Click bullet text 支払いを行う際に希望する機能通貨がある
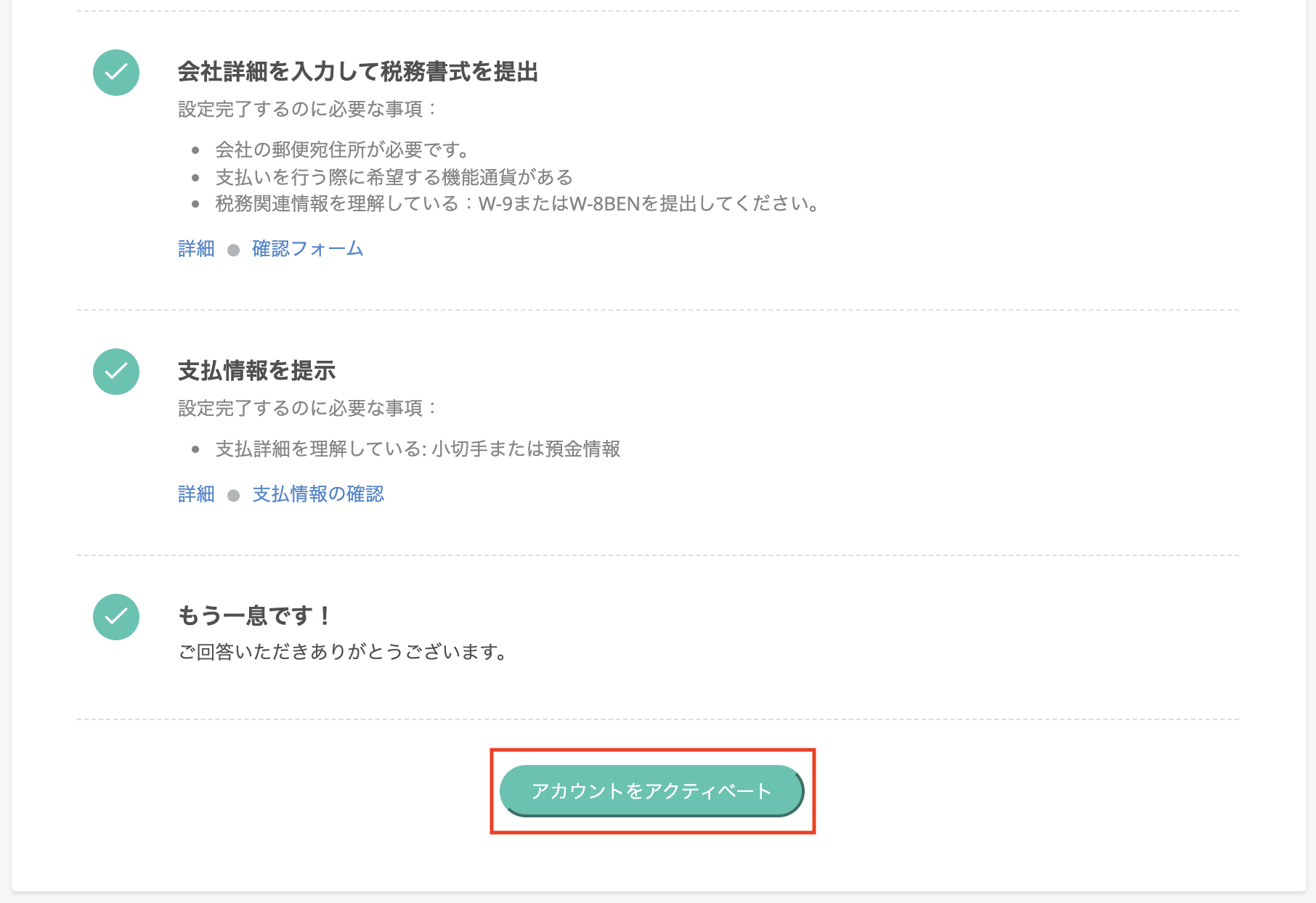Viewport: 1316px width, 903px height. coord(394,177)
